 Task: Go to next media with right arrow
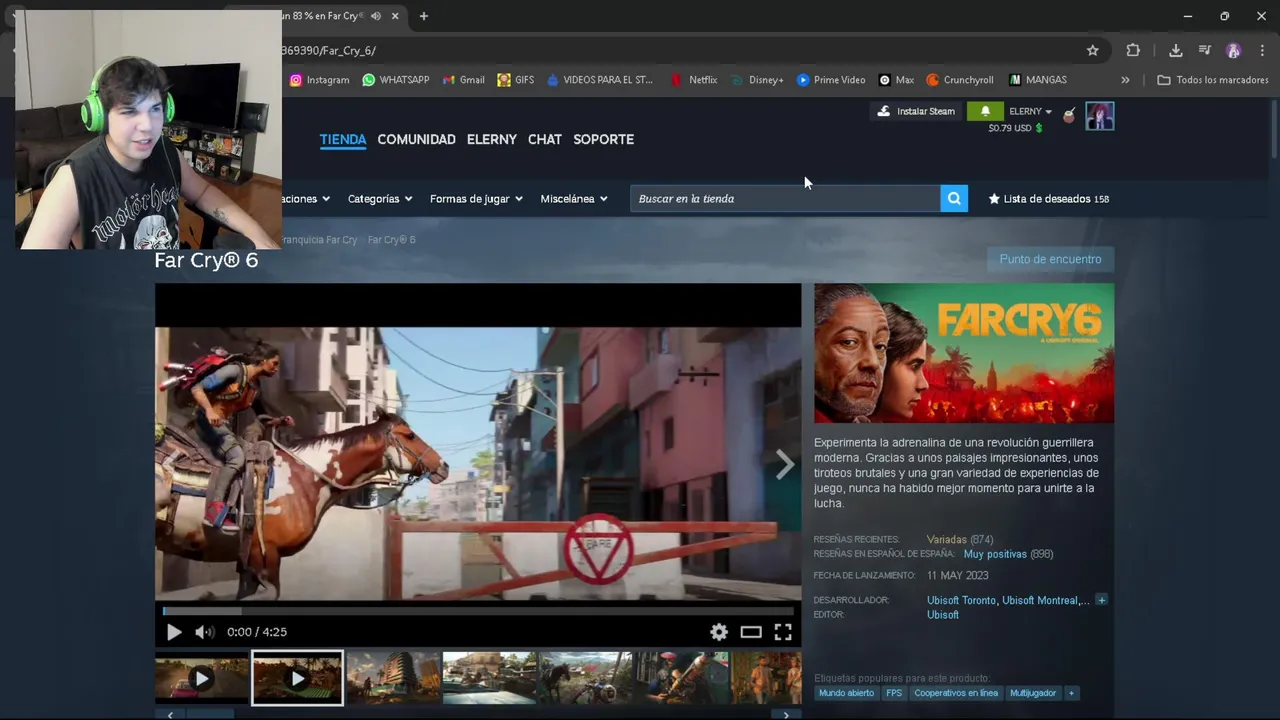pyautogui.click(x=785, y=464)
